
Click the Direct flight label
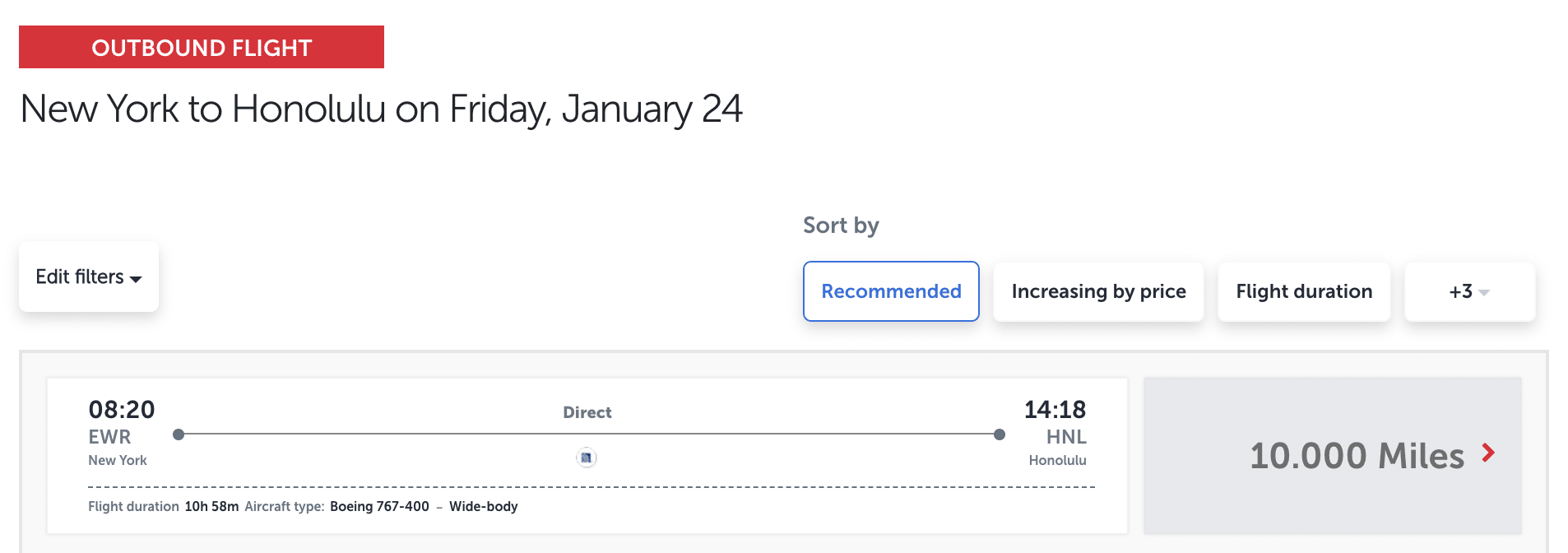[x=587, y=412]
